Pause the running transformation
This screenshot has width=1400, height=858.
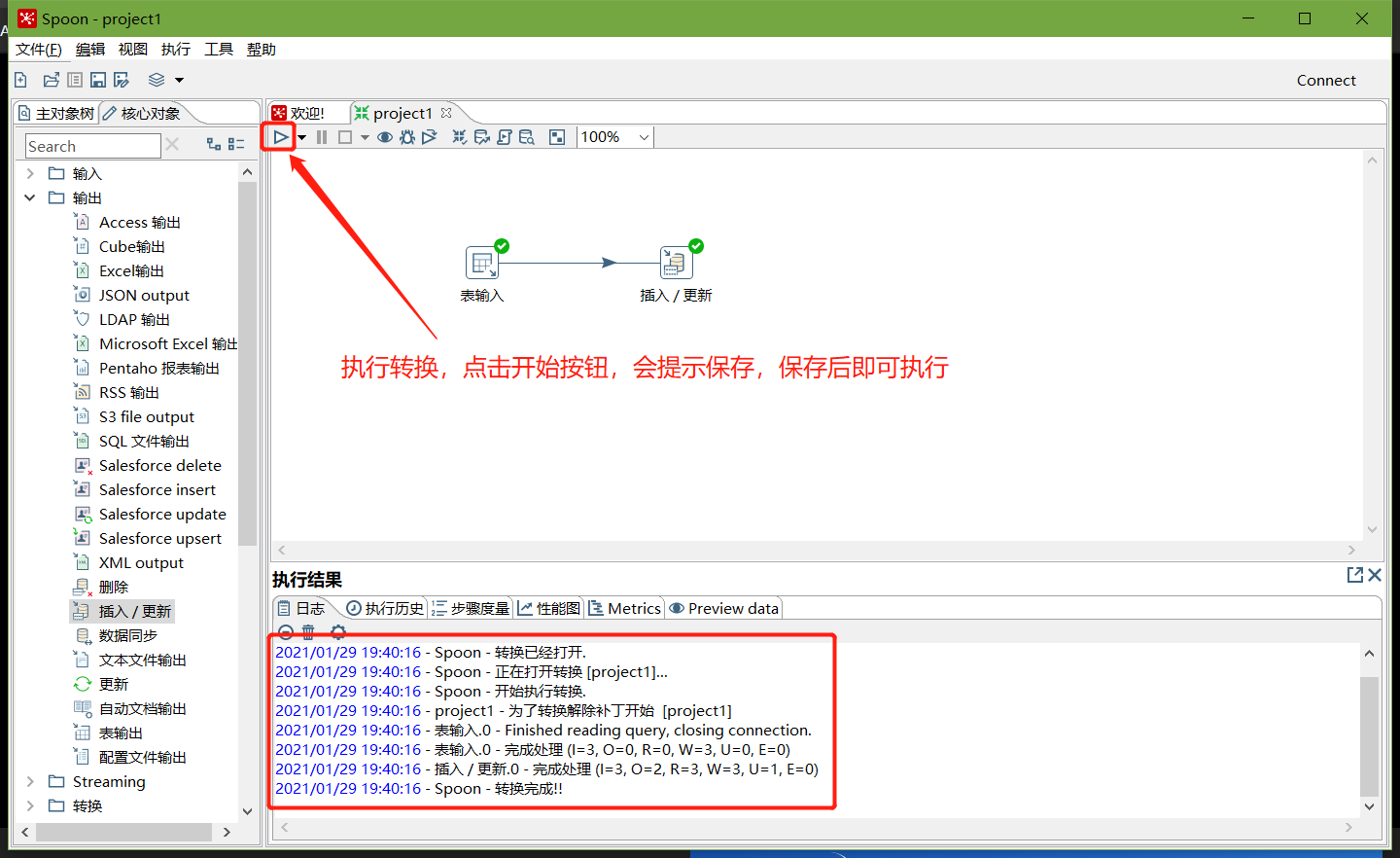[322, 137]
